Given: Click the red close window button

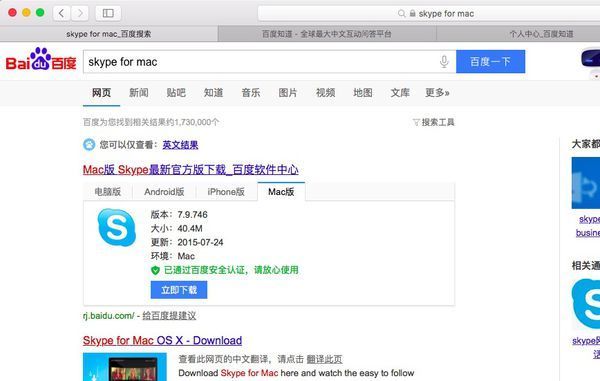Looking at the screenshot, I should 12,13.
